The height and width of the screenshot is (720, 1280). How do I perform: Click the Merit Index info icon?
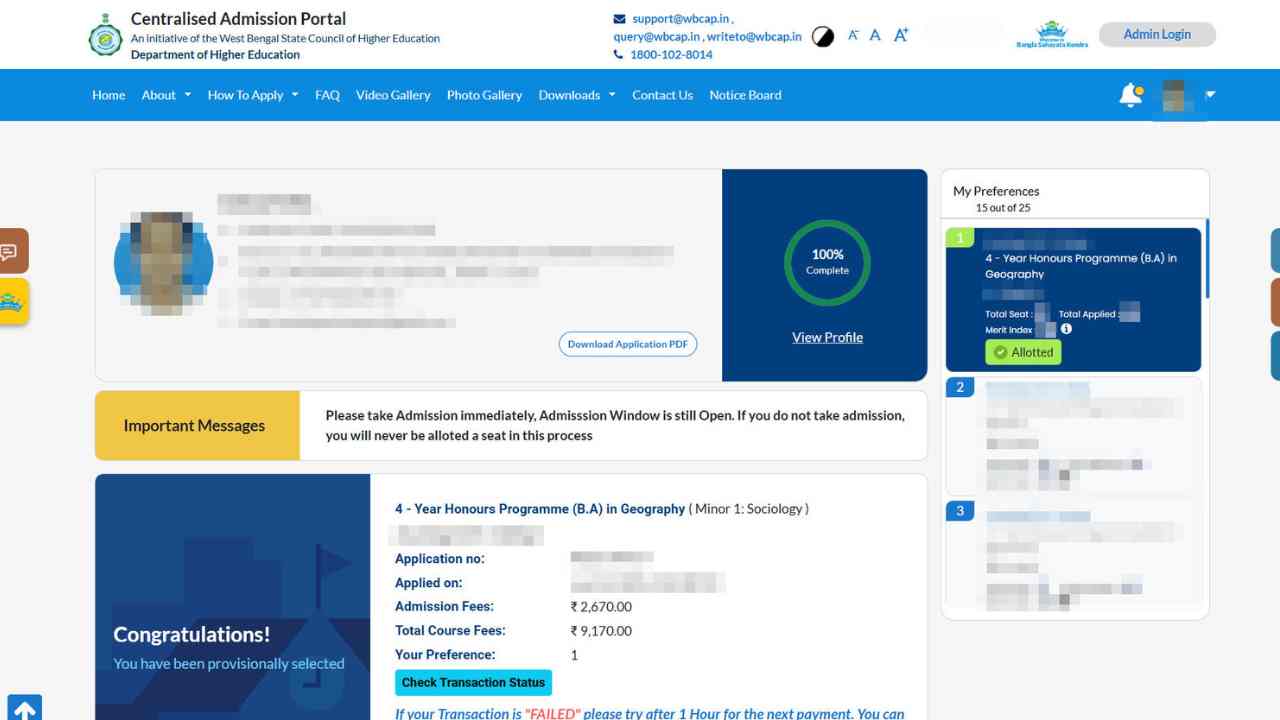[1066, 329]
